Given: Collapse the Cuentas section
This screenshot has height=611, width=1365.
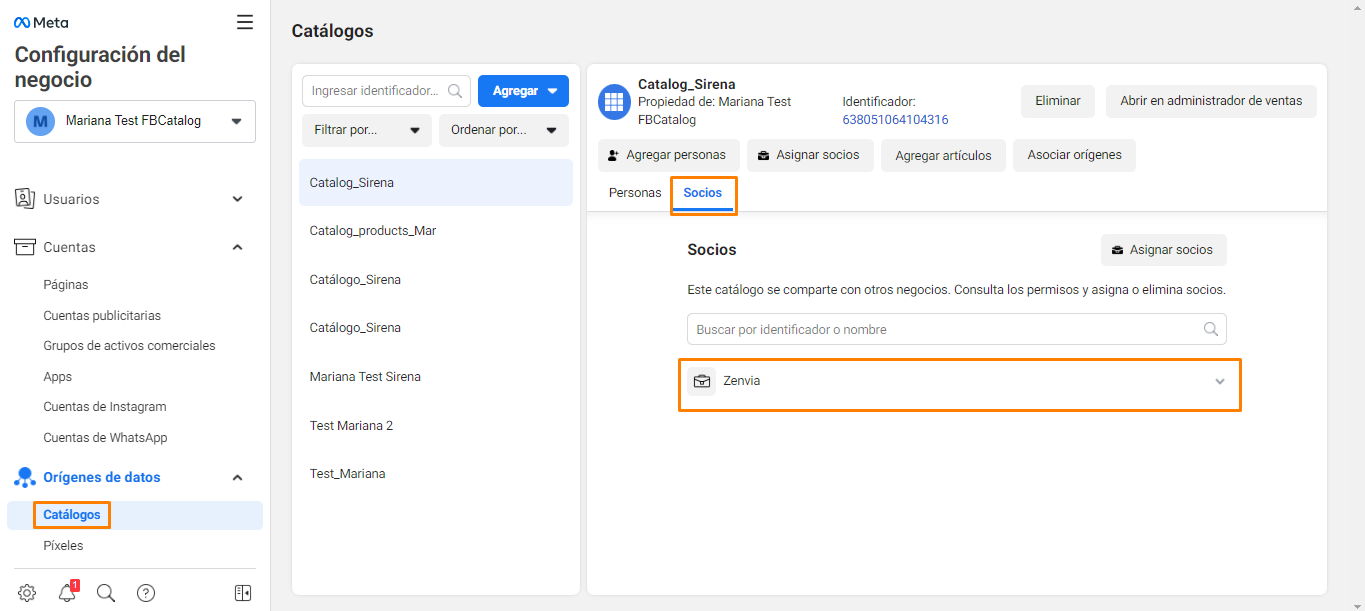Looking at the screenshot, I should pyautogui.click(x=238, y=247).
